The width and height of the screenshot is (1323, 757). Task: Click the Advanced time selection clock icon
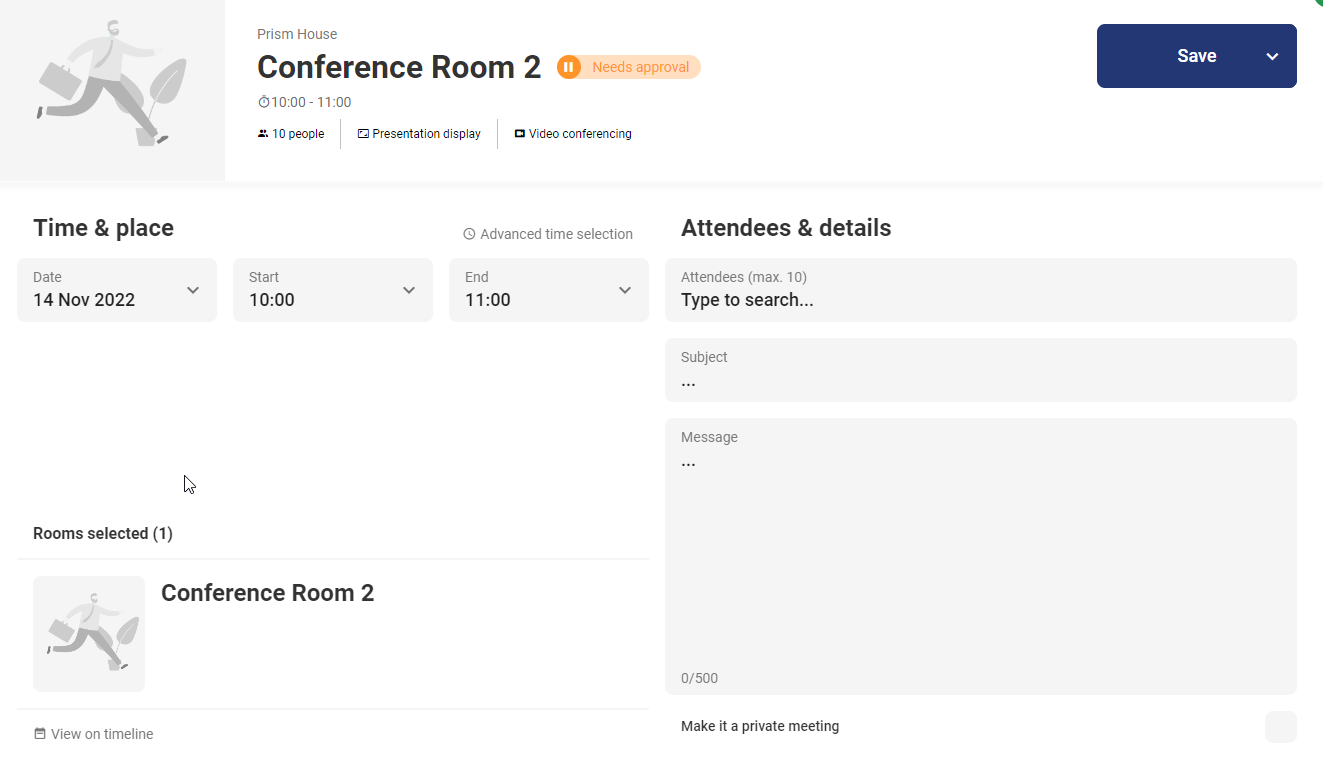coord(469,234)
